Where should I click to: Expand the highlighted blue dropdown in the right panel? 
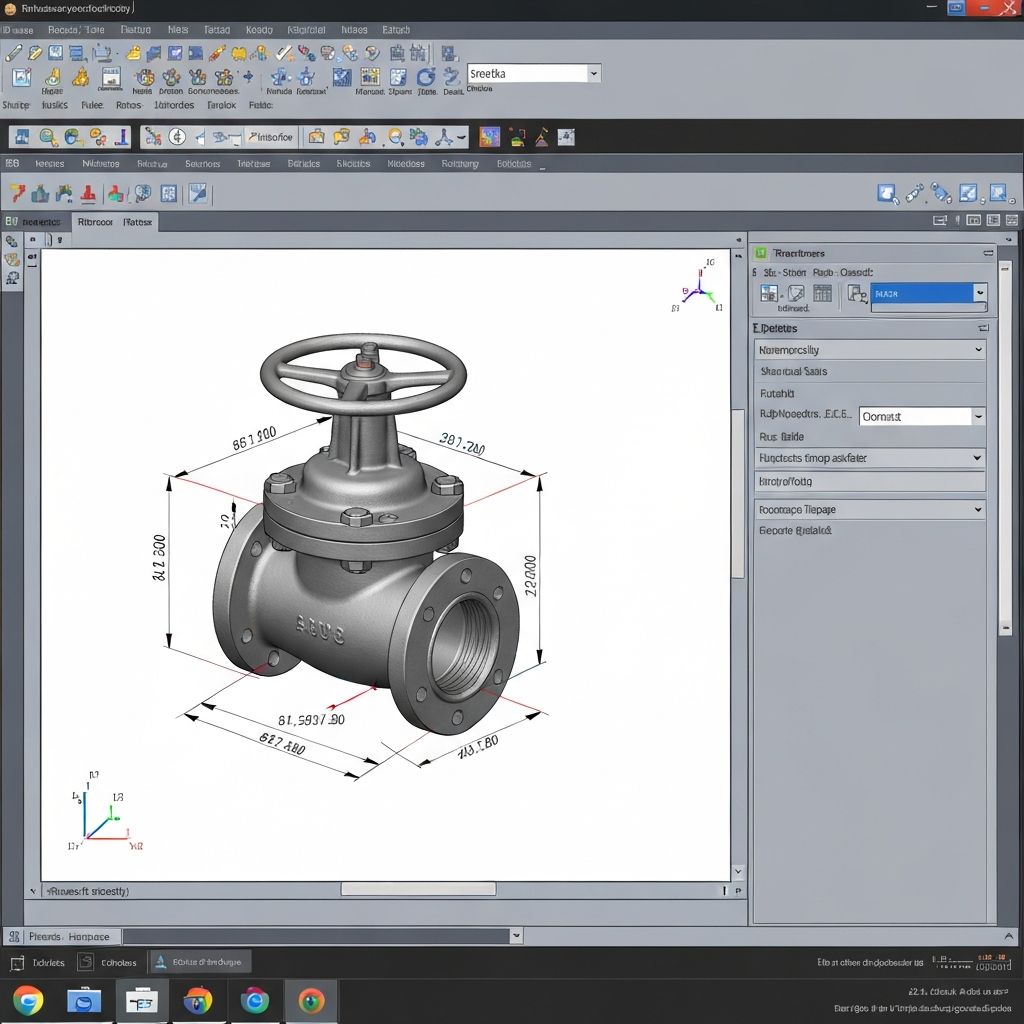[x=980, y=293]
